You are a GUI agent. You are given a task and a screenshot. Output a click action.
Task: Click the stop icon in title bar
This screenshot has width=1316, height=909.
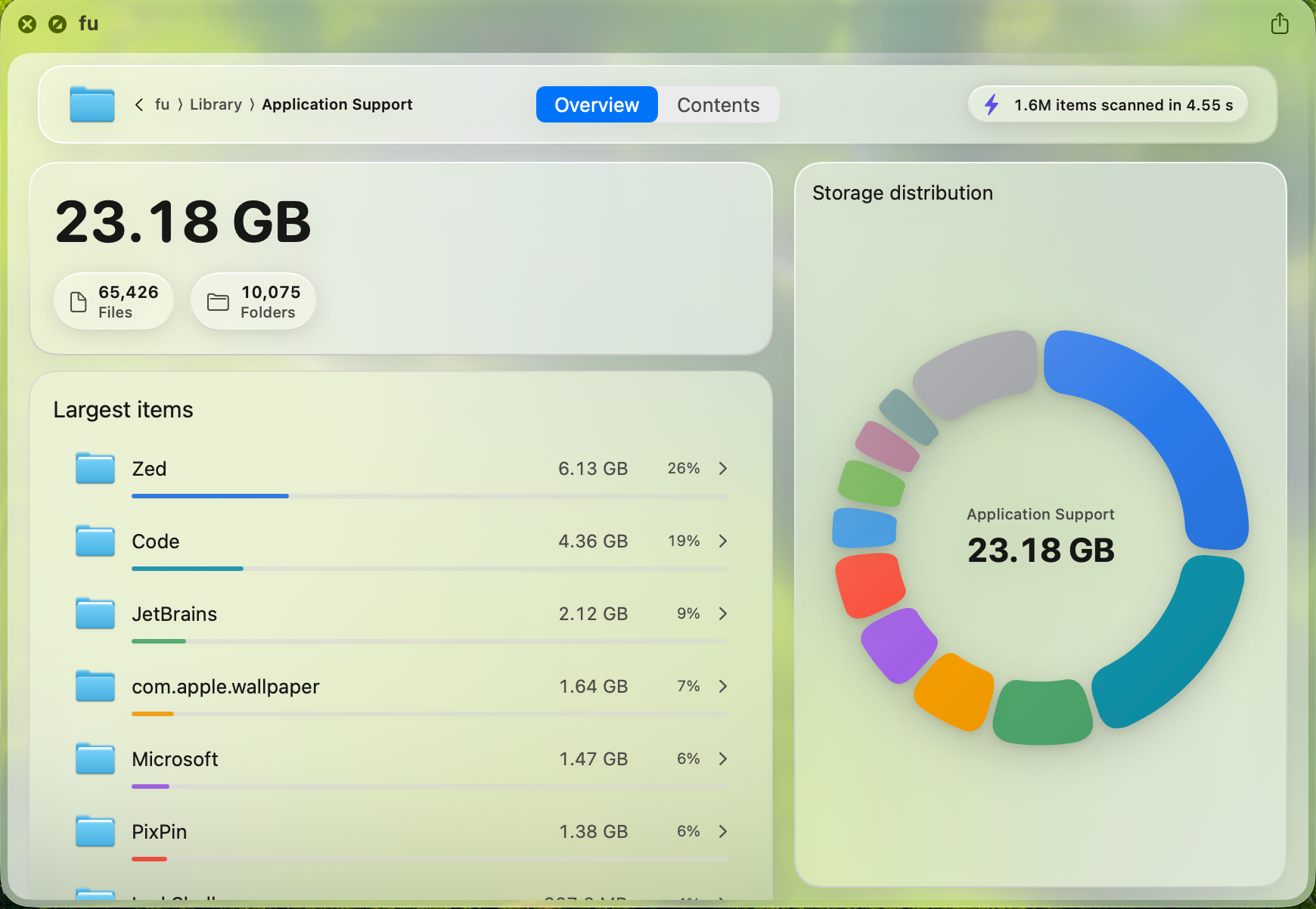[x=57, y=24]
